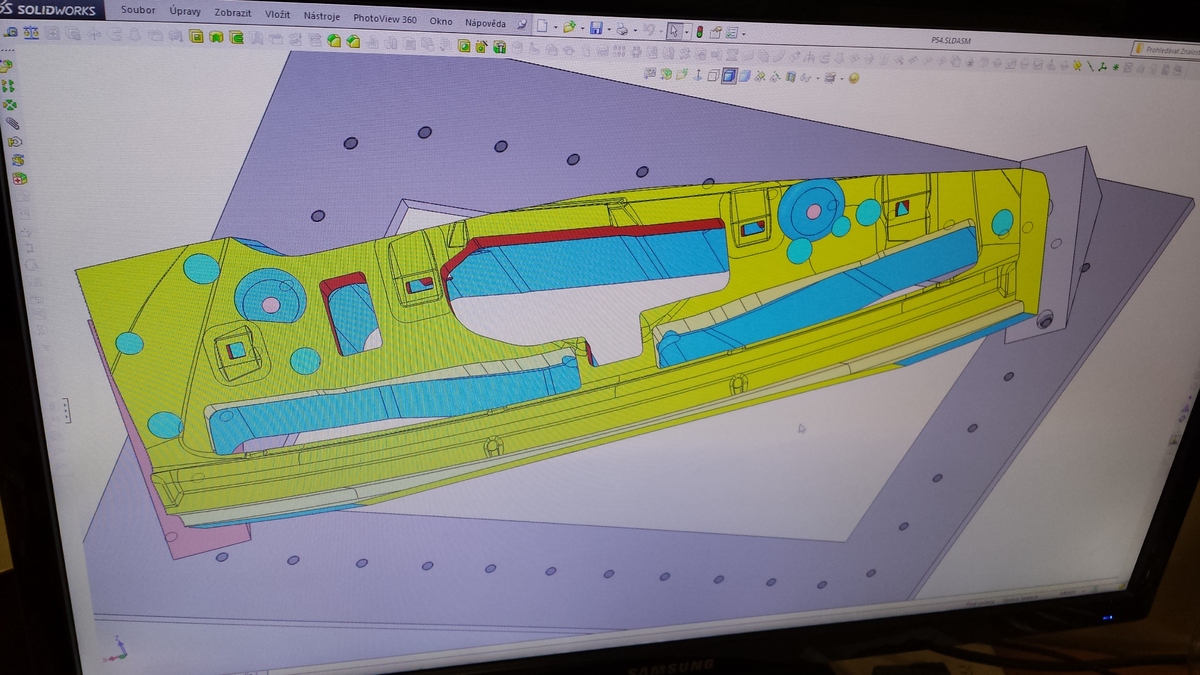Image resolution: width=1200 pixels, height=675 pixels.
Task: Click the Print icon
Action: click(x=622, y=29)
